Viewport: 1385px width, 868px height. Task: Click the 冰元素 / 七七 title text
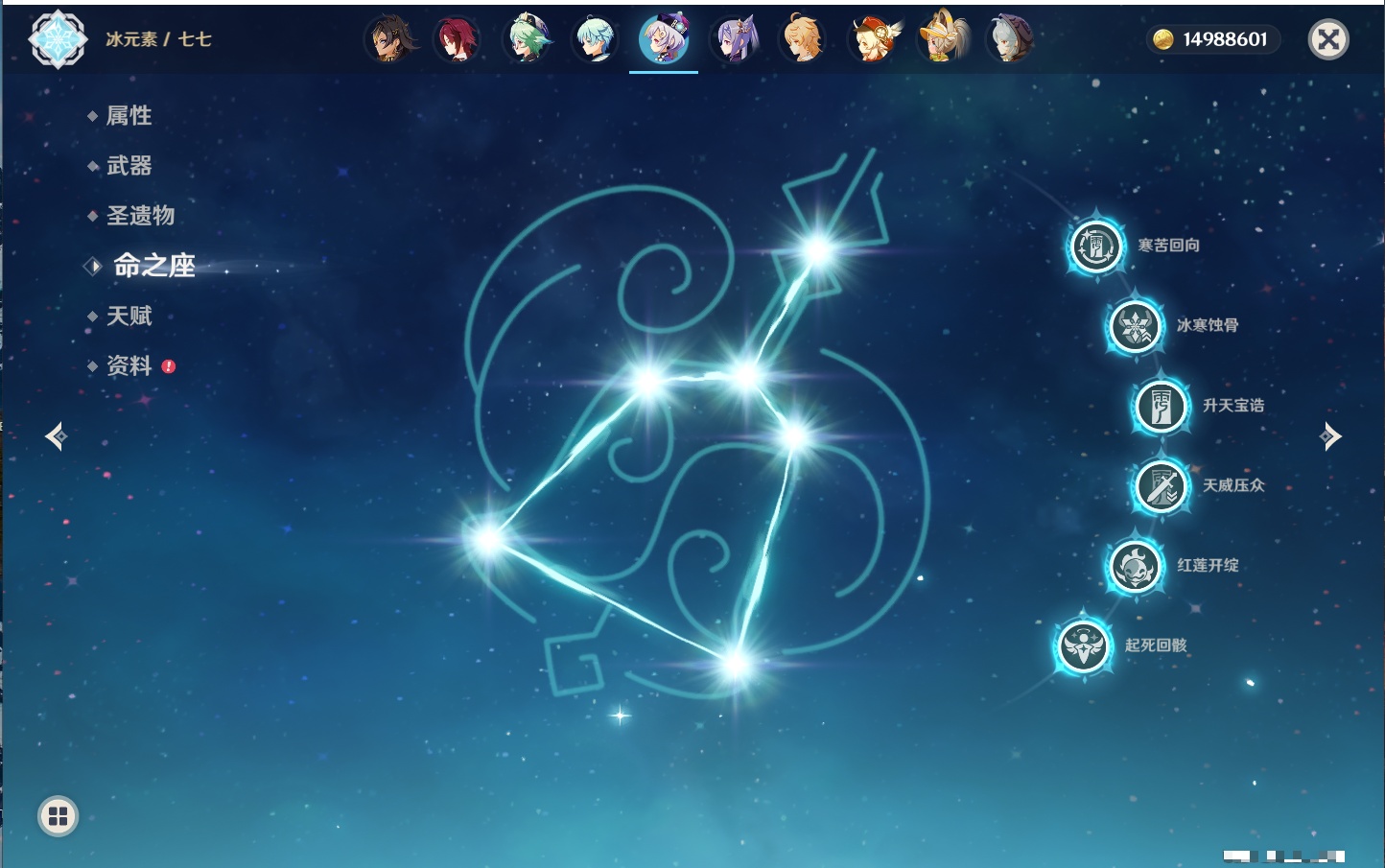[158, 39]
